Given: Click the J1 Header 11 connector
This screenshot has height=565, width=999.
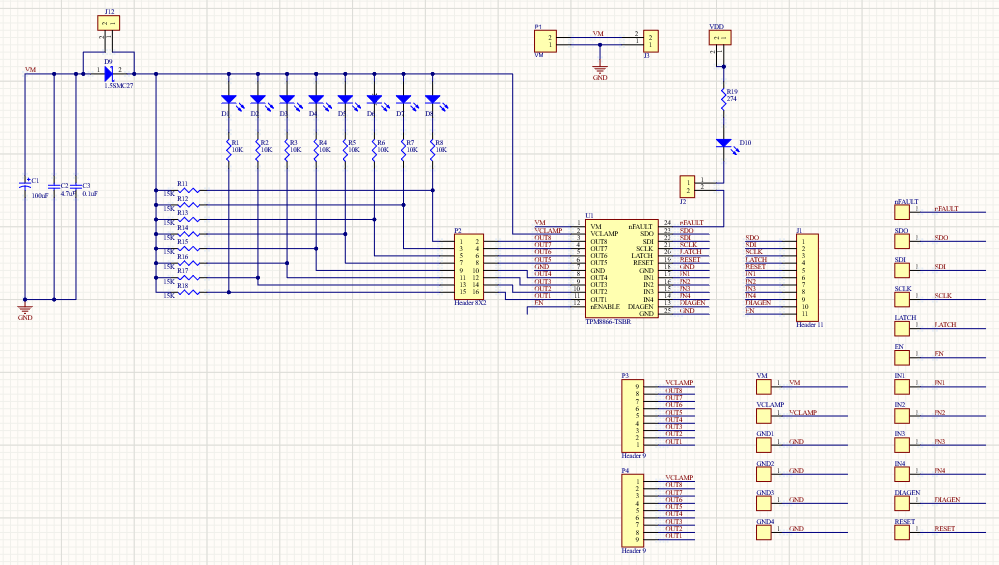Looking at the screenshot, I should coord(806,277).
